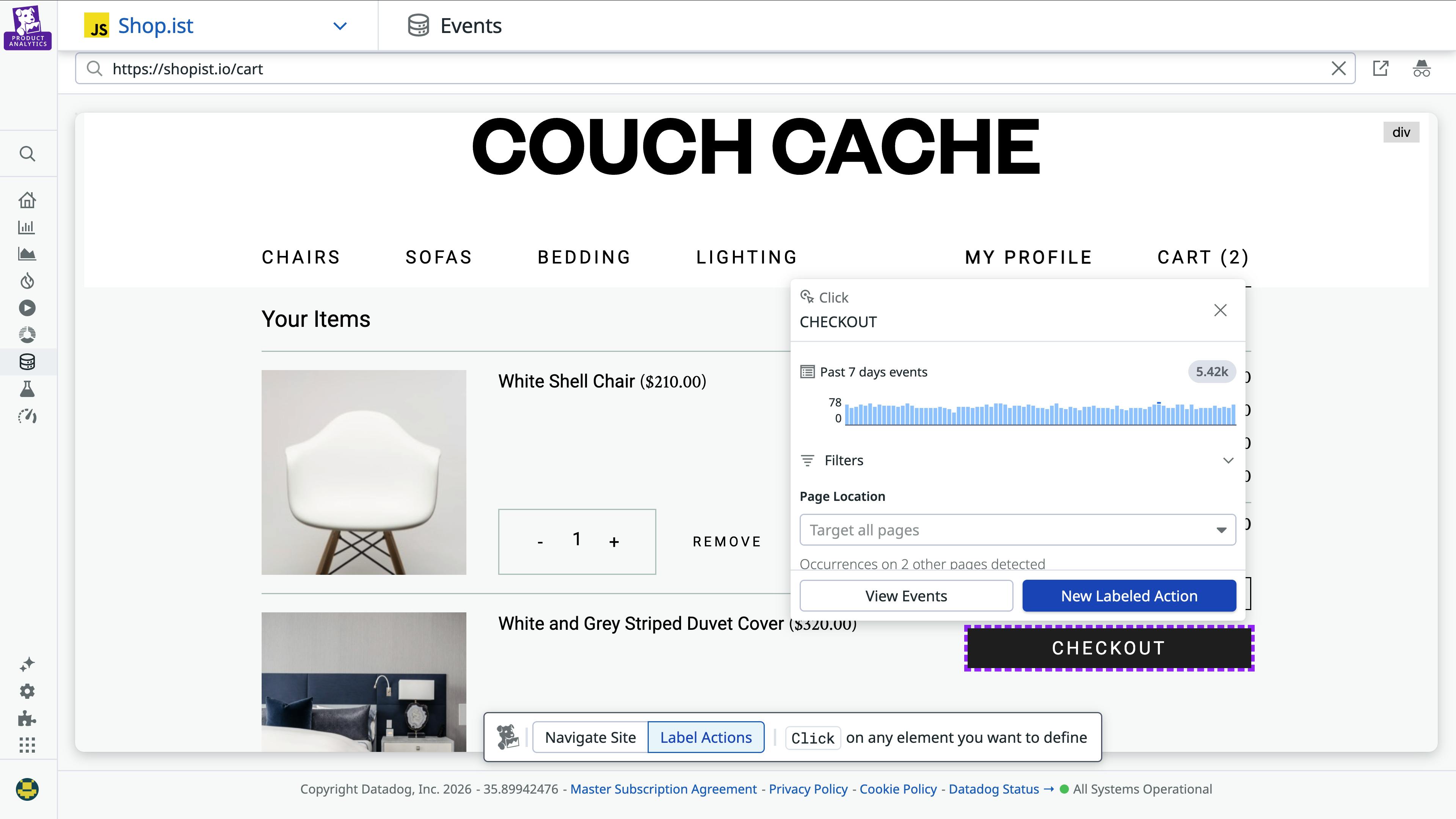Click the New Labeled Action button
The height and width of the screenshot is (819, 1456).
[x=1128, y=595]
